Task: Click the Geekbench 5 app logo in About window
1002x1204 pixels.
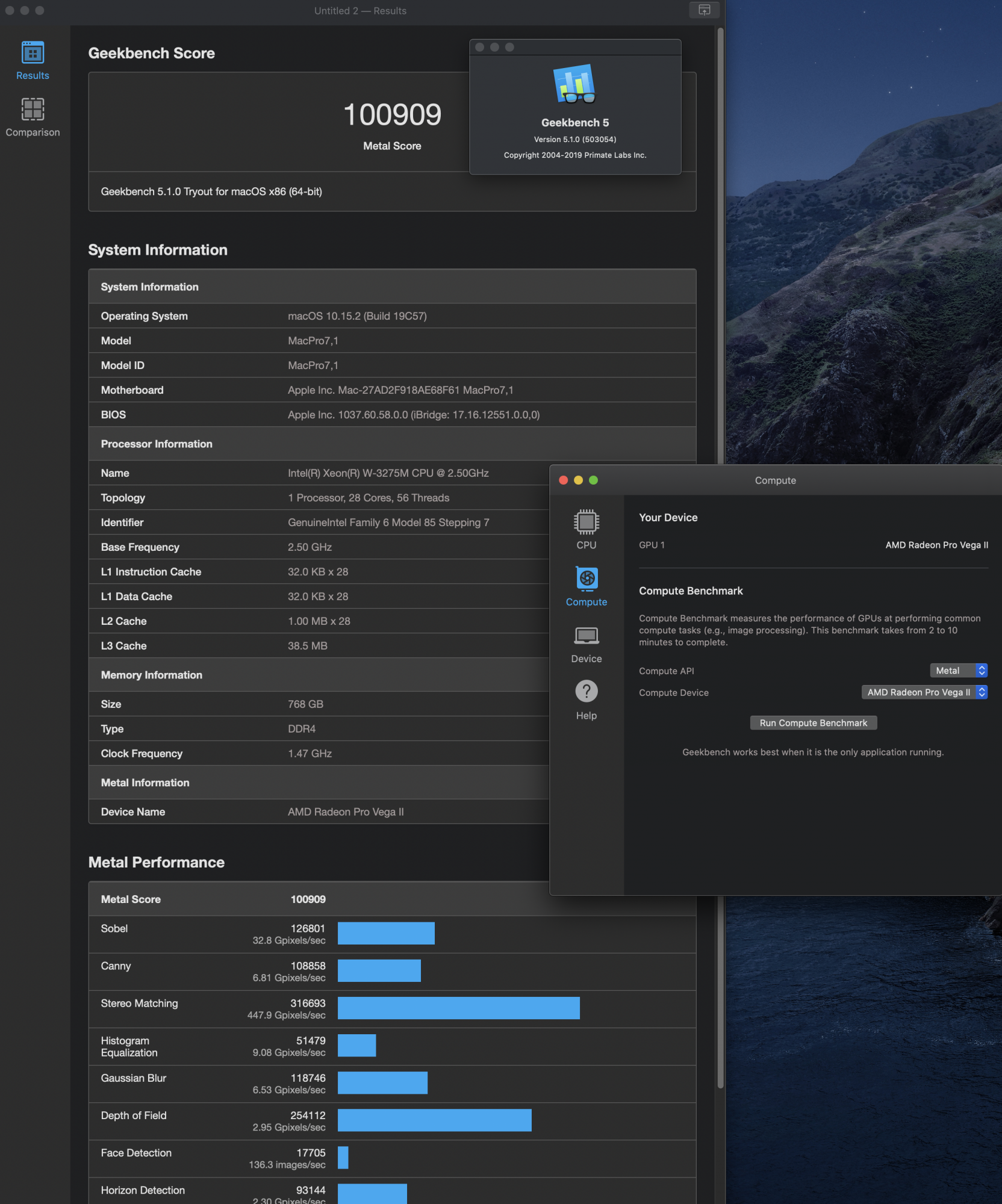Action: pos(574,84)
